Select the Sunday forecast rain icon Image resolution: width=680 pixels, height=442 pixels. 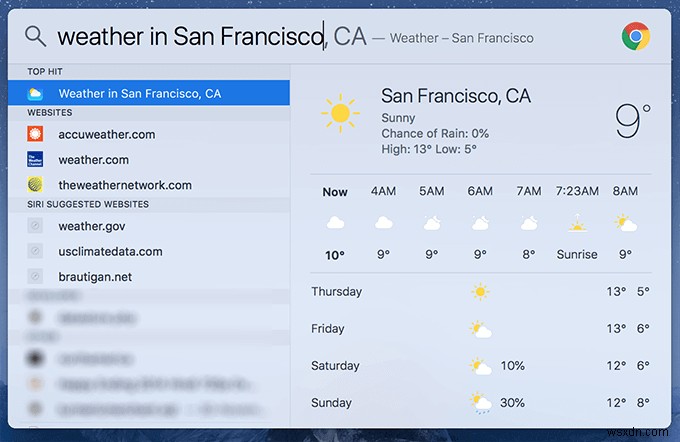pos(481,403)
